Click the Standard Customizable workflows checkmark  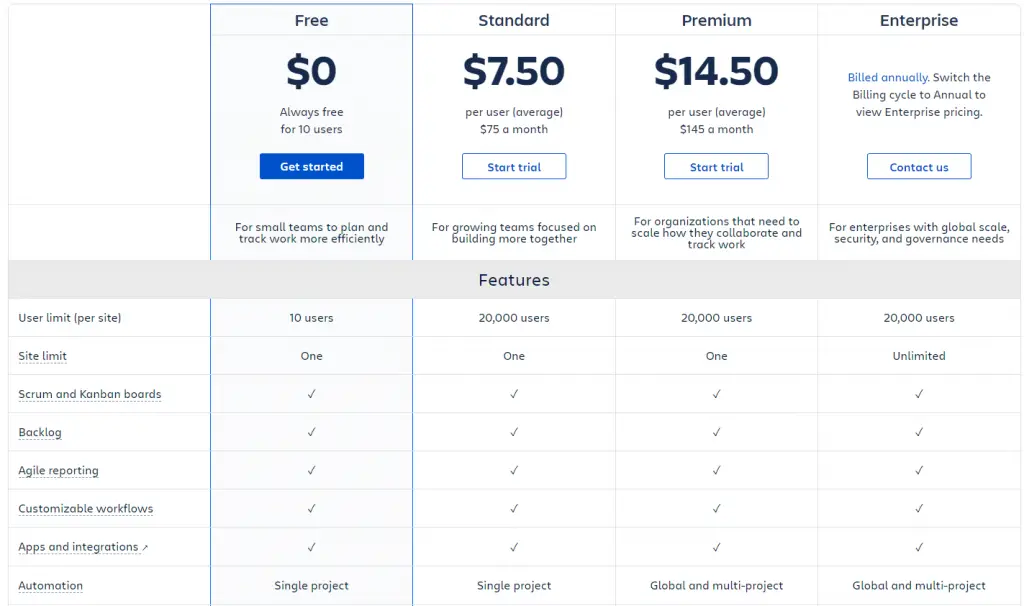pos(514,508)
